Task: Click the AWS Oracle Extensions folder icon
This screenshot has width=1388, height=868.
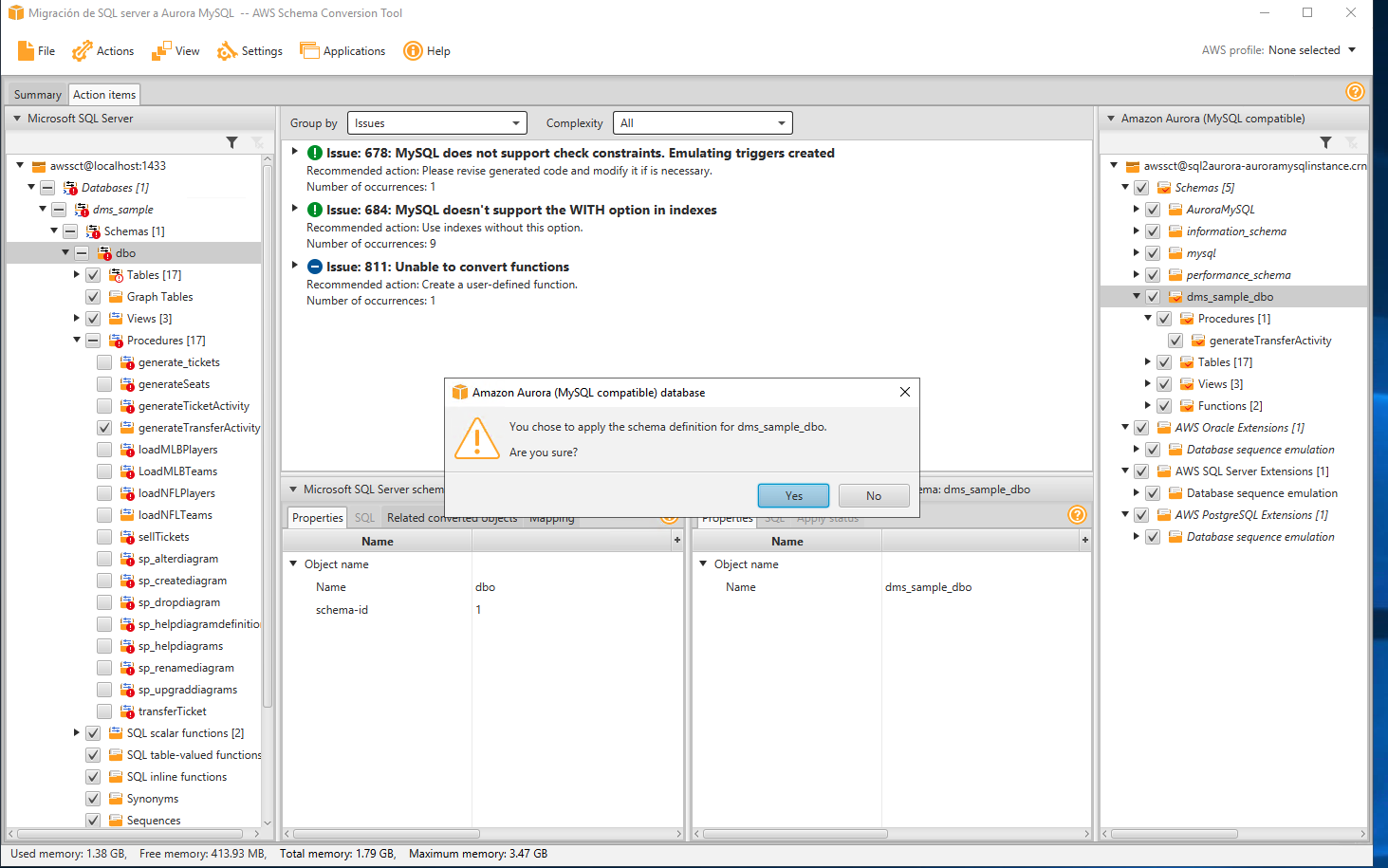Action: [1163, 428]
